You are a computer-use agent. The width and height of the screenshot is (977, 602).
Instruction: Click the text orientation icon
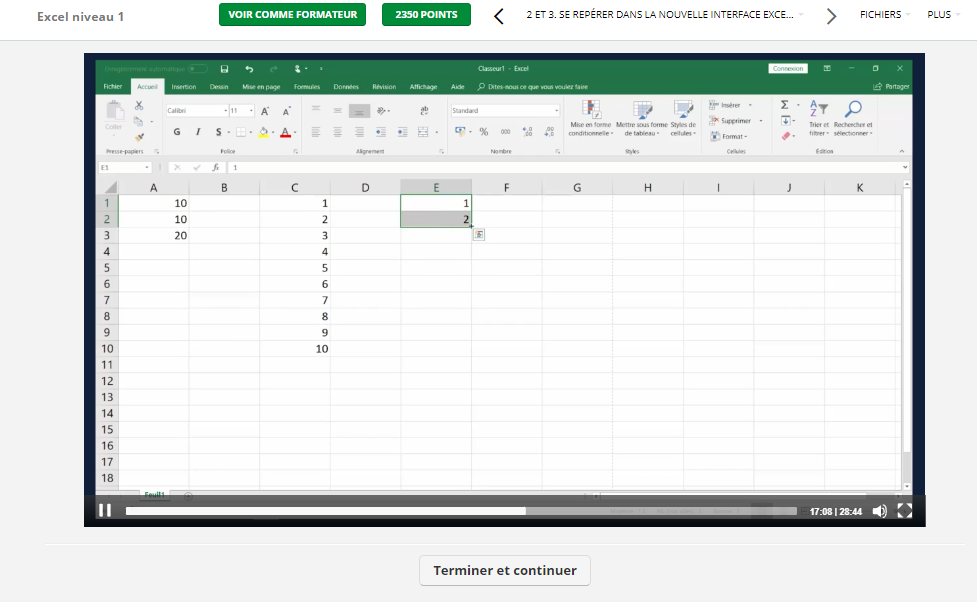(381, 110)
